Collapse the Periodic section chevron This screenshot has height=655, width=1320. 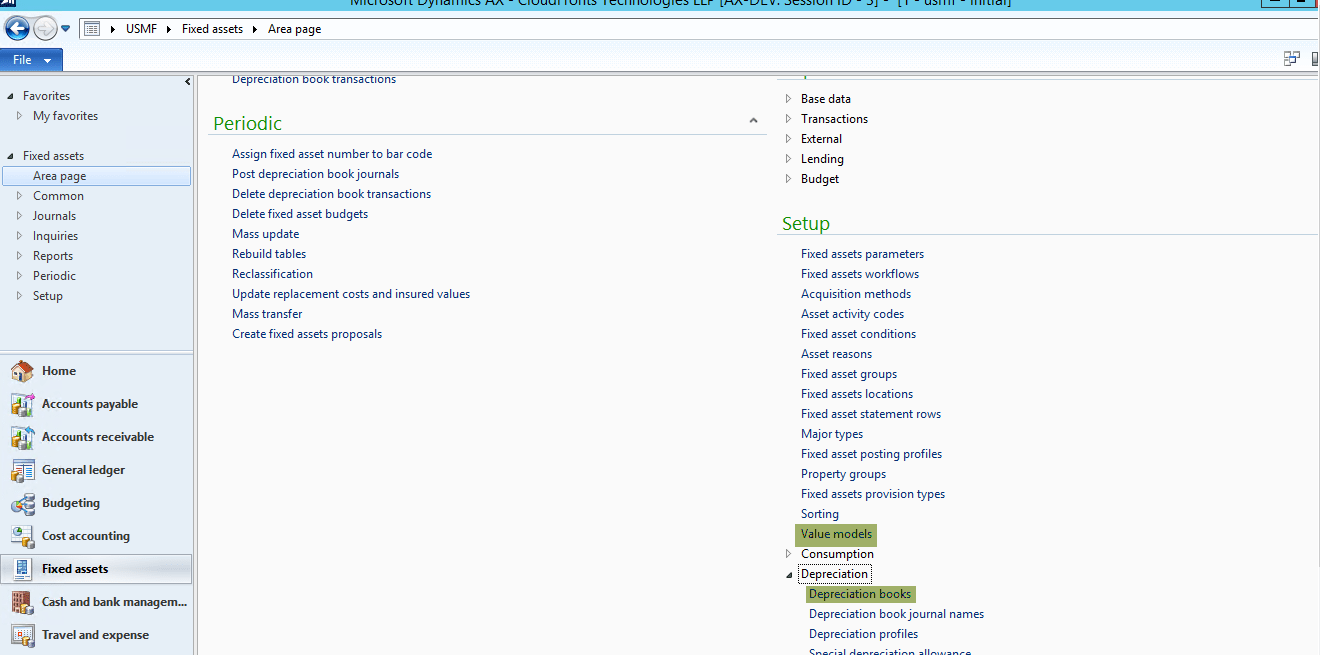[x=753, y=121]
